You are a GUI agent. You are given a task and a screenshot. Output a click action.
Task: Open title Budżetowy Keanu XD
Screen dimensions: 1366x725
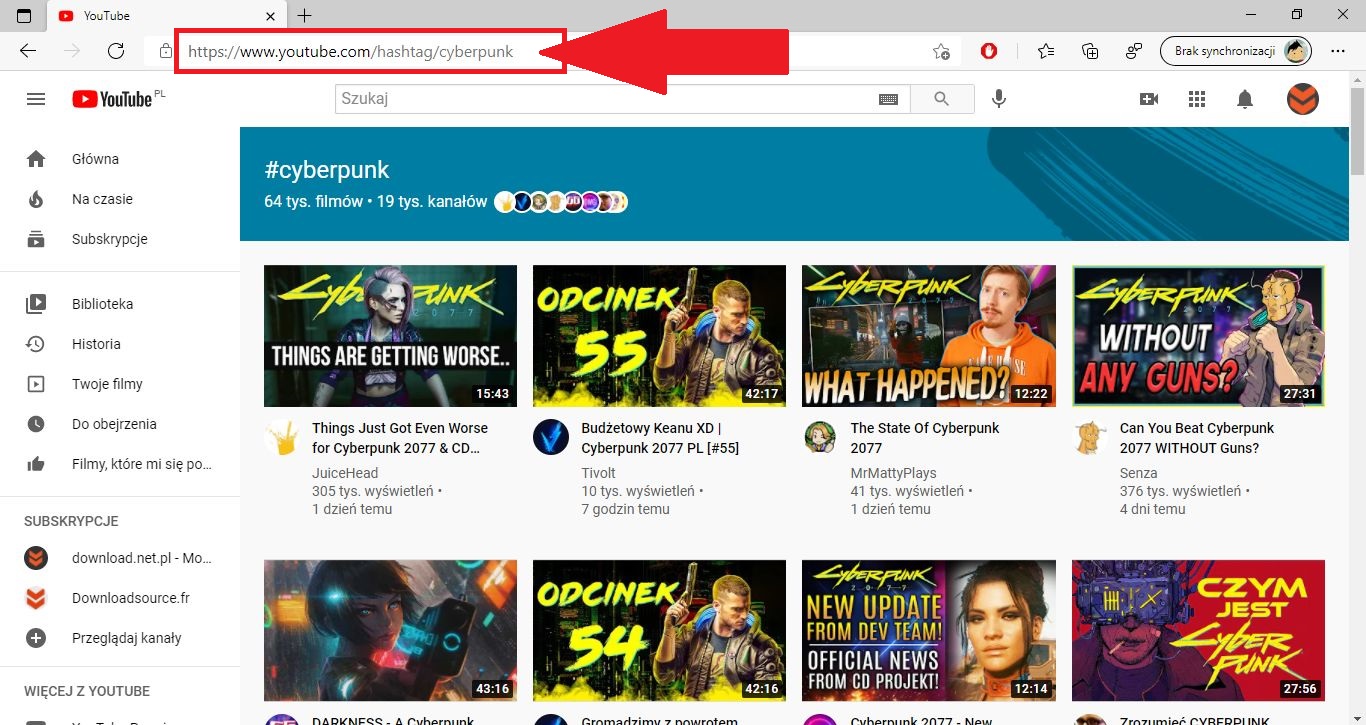pyautogui.click(x=660, y=438)
